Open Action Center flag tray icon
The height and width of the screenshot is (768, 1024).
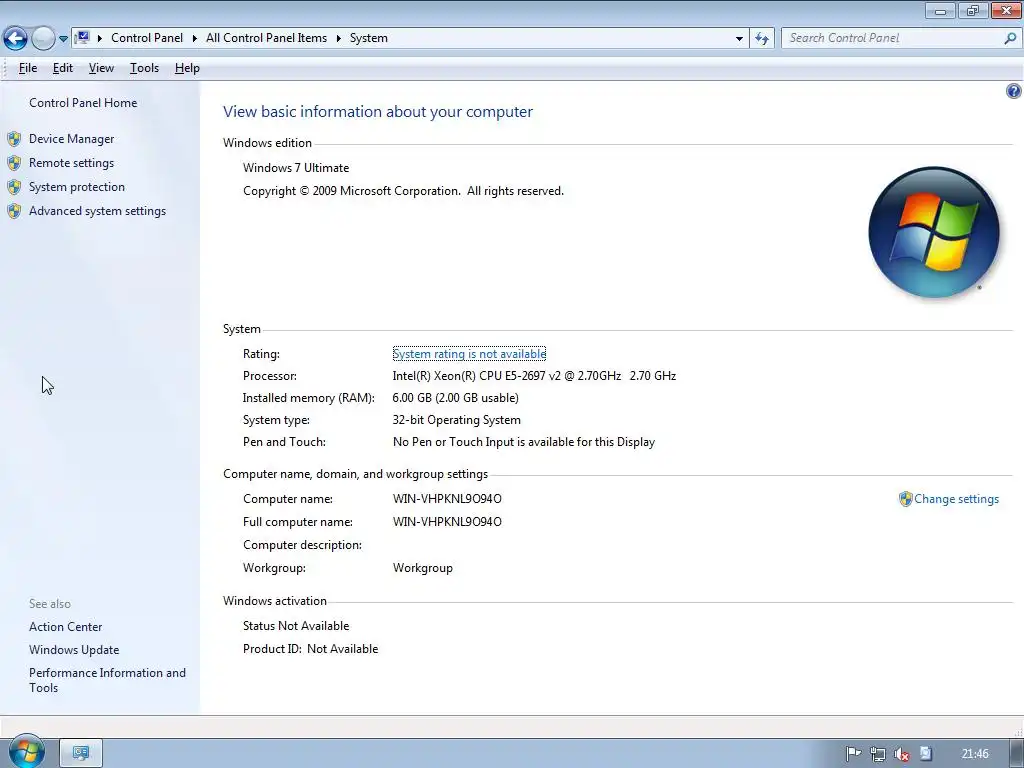tap(853, 754)
